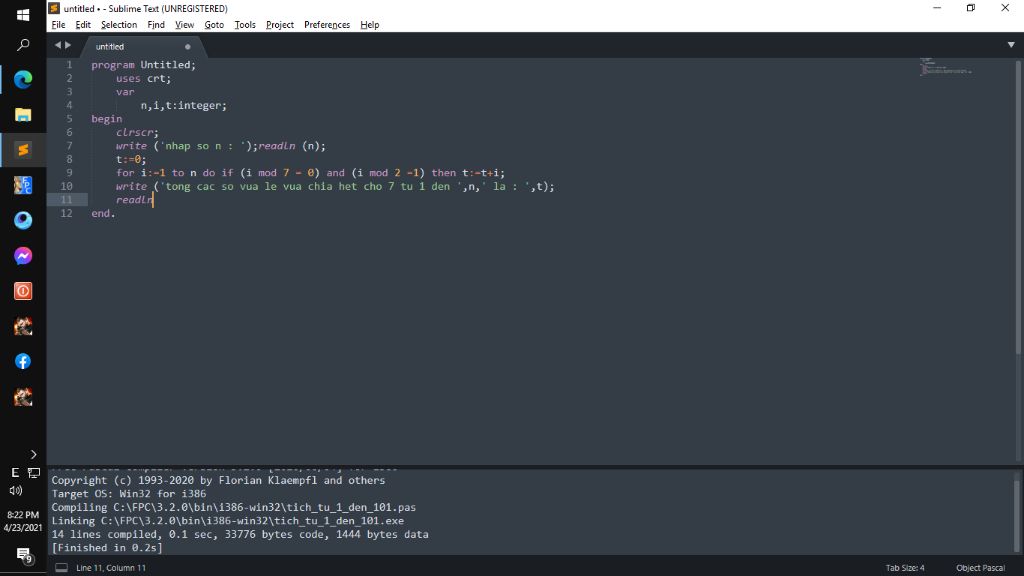Click 'i mod 7 = 0' condition

tap(280, 173)
